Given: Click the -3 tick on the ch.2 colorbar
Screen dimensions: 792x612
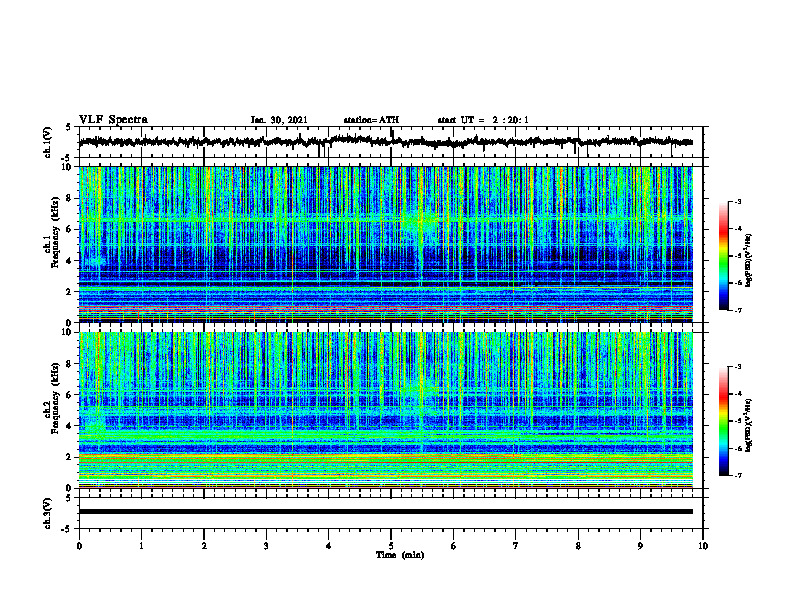Looking at the screenshot, I should [x=737, y=367].
